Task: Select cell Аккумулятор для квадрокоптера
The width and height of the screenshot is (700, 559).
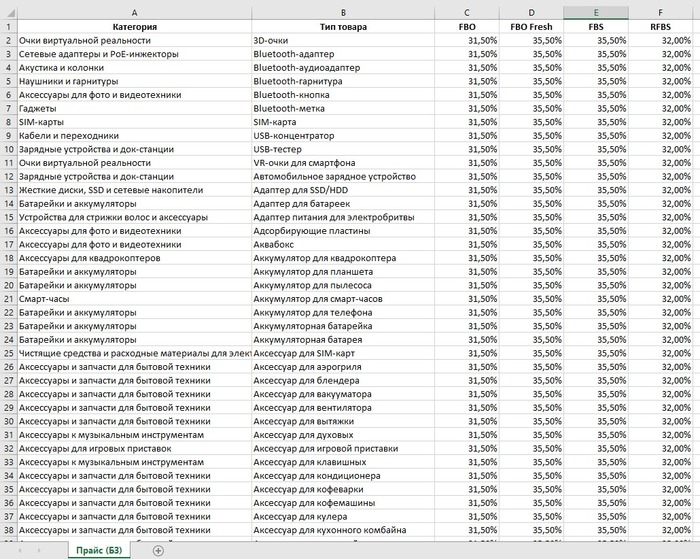Action: tap(343, 258)
